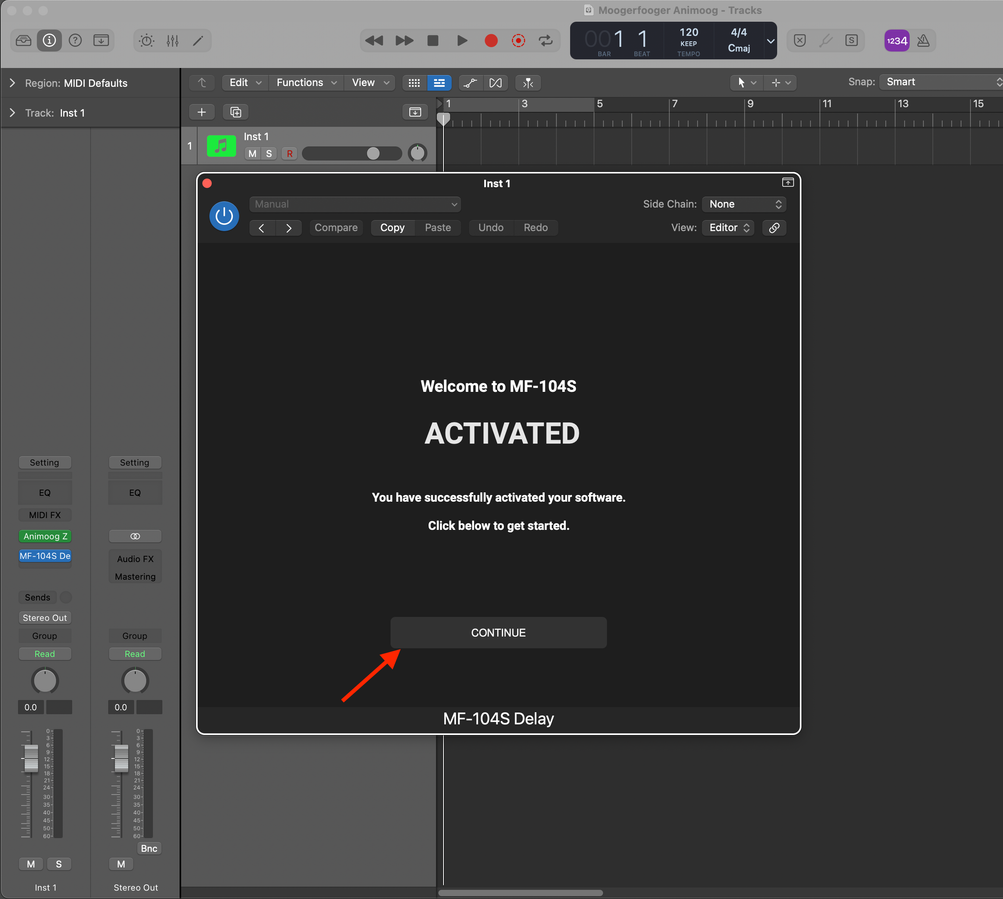Click the Capture Recording button
This screenshot has height=899, width=1003.
518,40
